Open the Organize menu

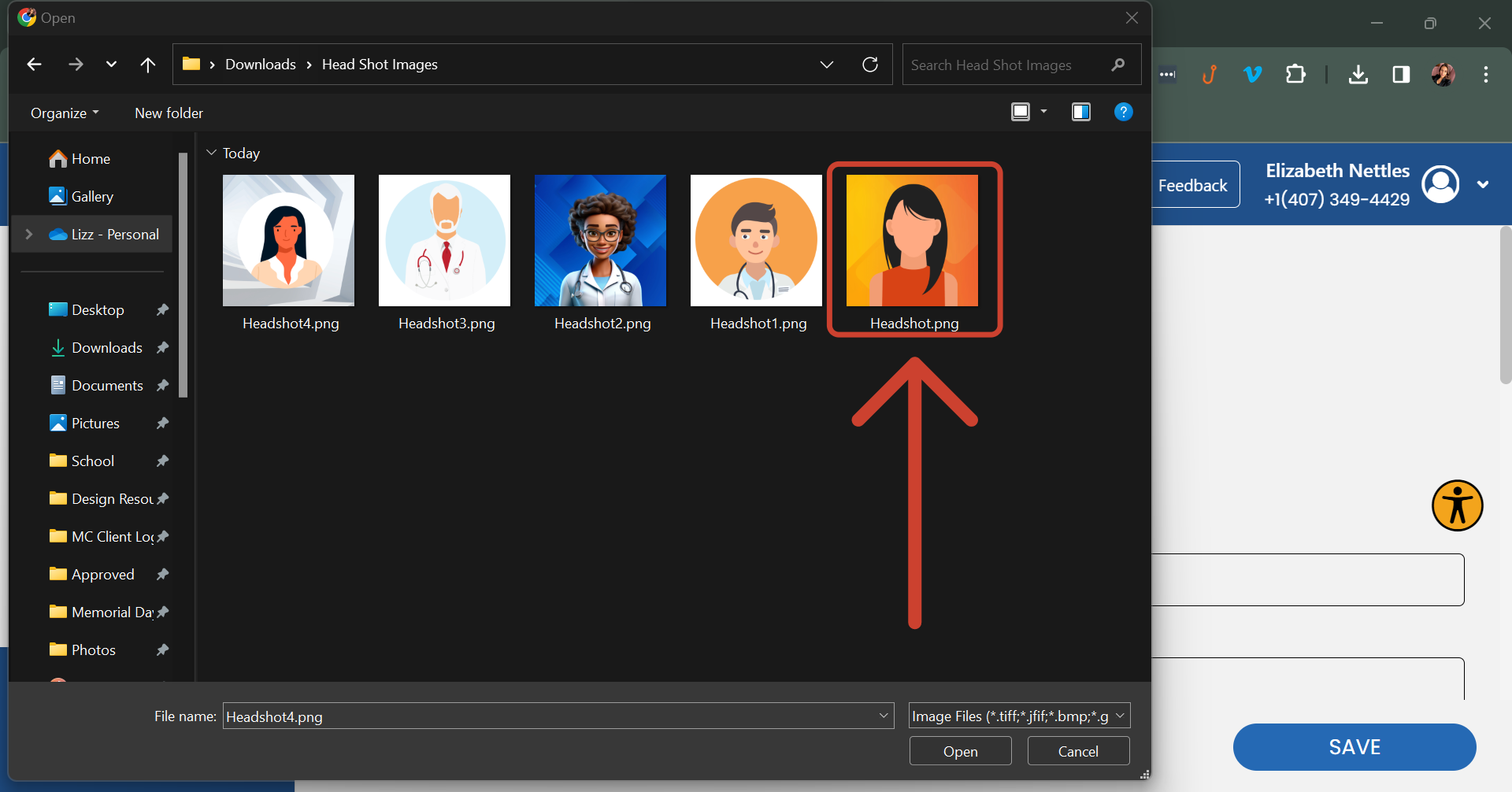(x=63, y=113)
